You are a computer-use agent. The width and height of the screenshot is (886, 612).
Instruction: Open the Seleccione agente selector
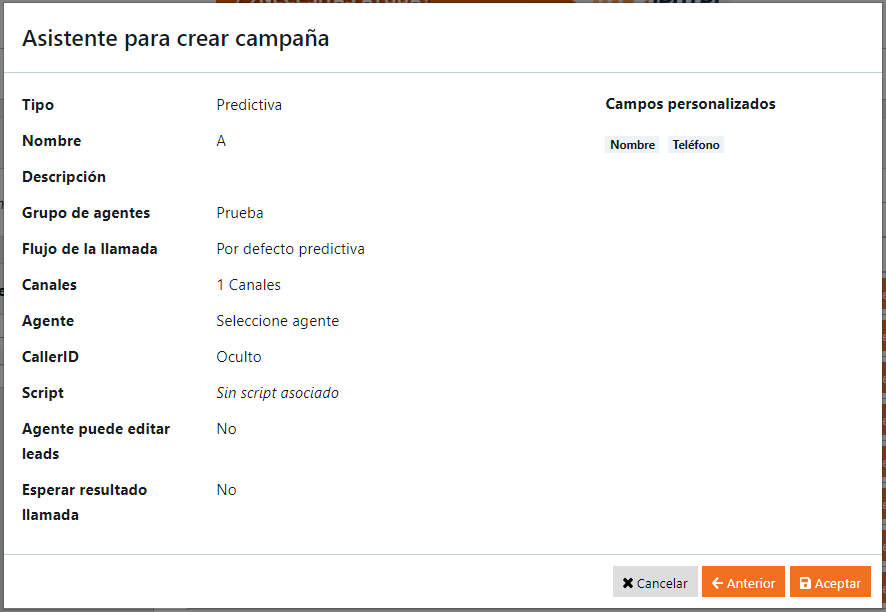pos(277,320)
